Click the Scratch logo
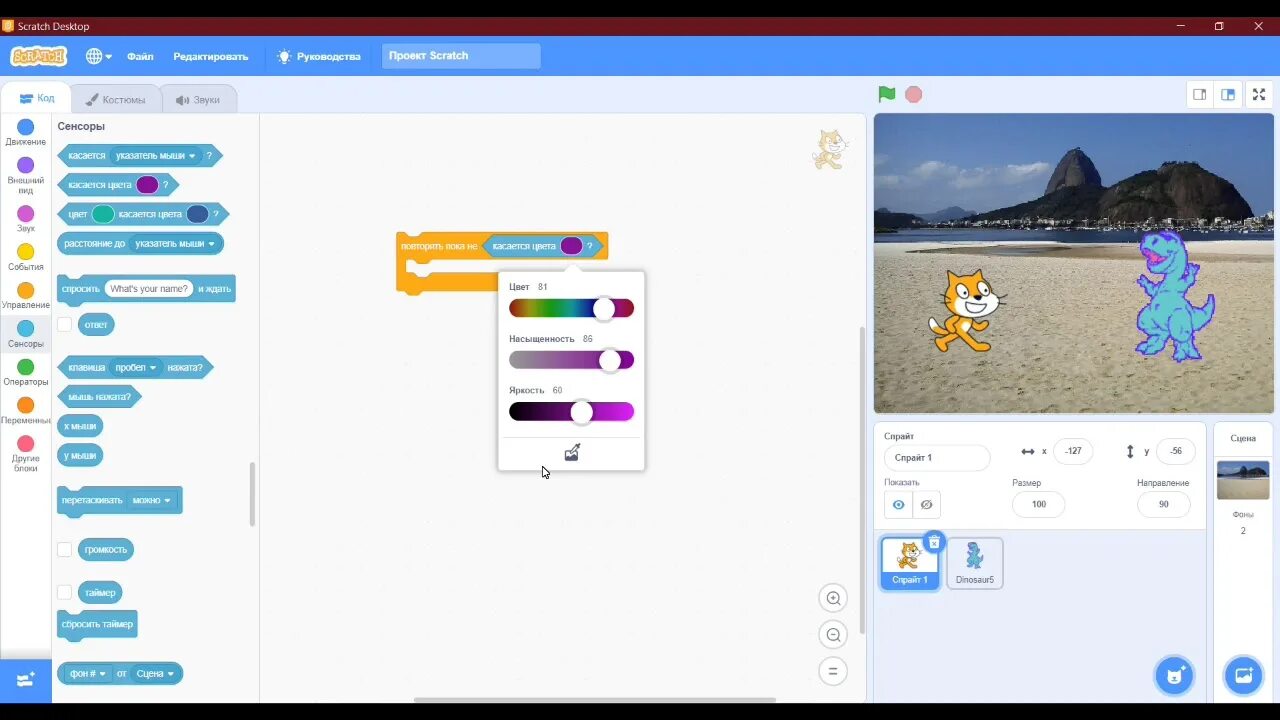The image size is (1280, 720). point(38,56)
